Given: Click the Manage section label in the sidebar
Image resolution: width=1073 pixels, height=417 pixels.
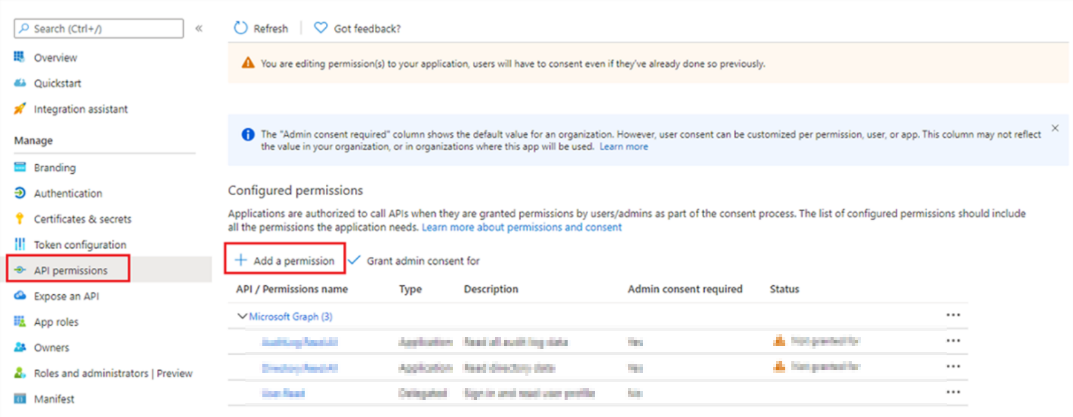Looking at the screenshot, I should [33, 140].
